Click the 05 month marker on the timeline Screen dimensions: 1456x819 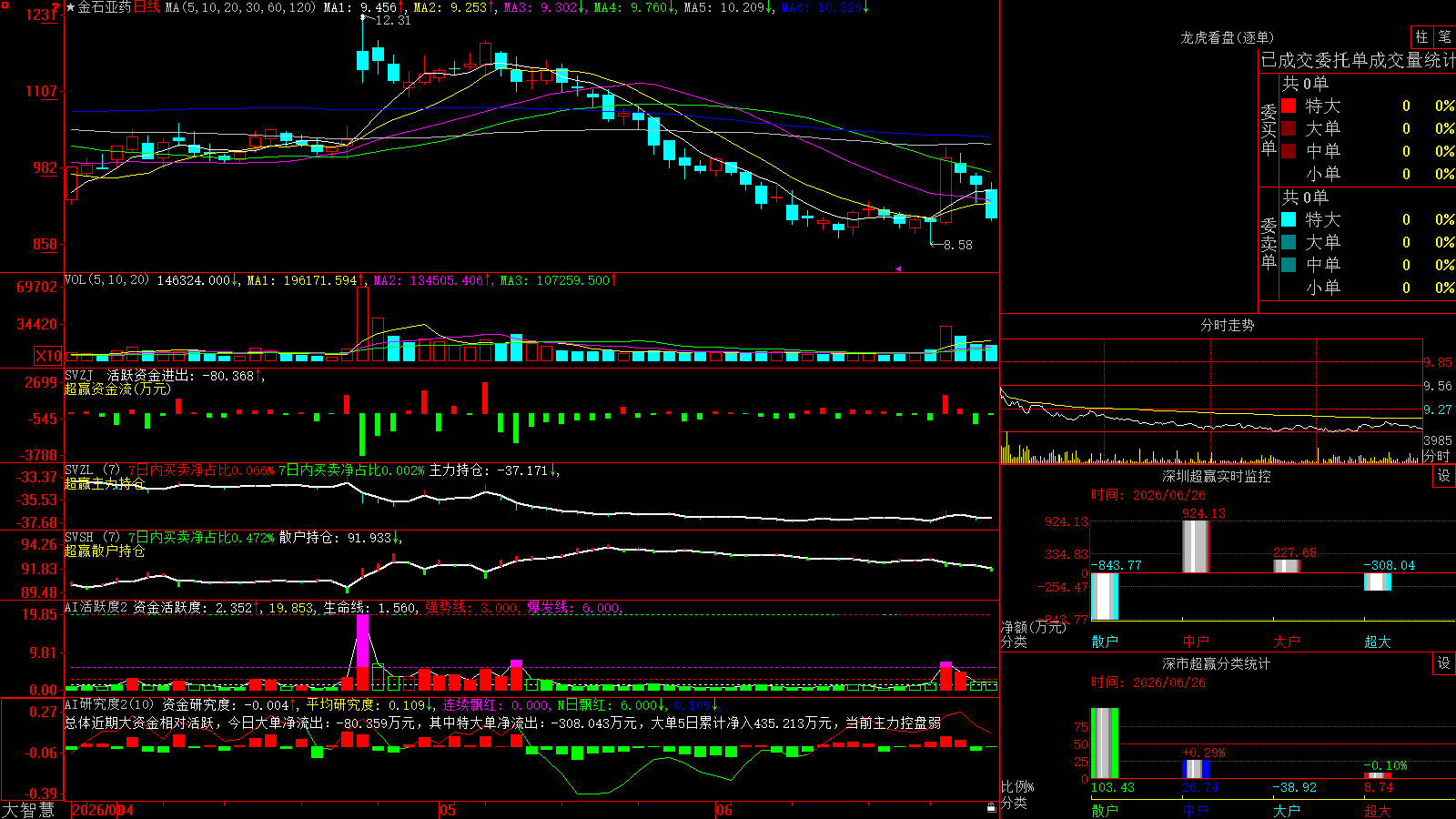coord(447,810)
